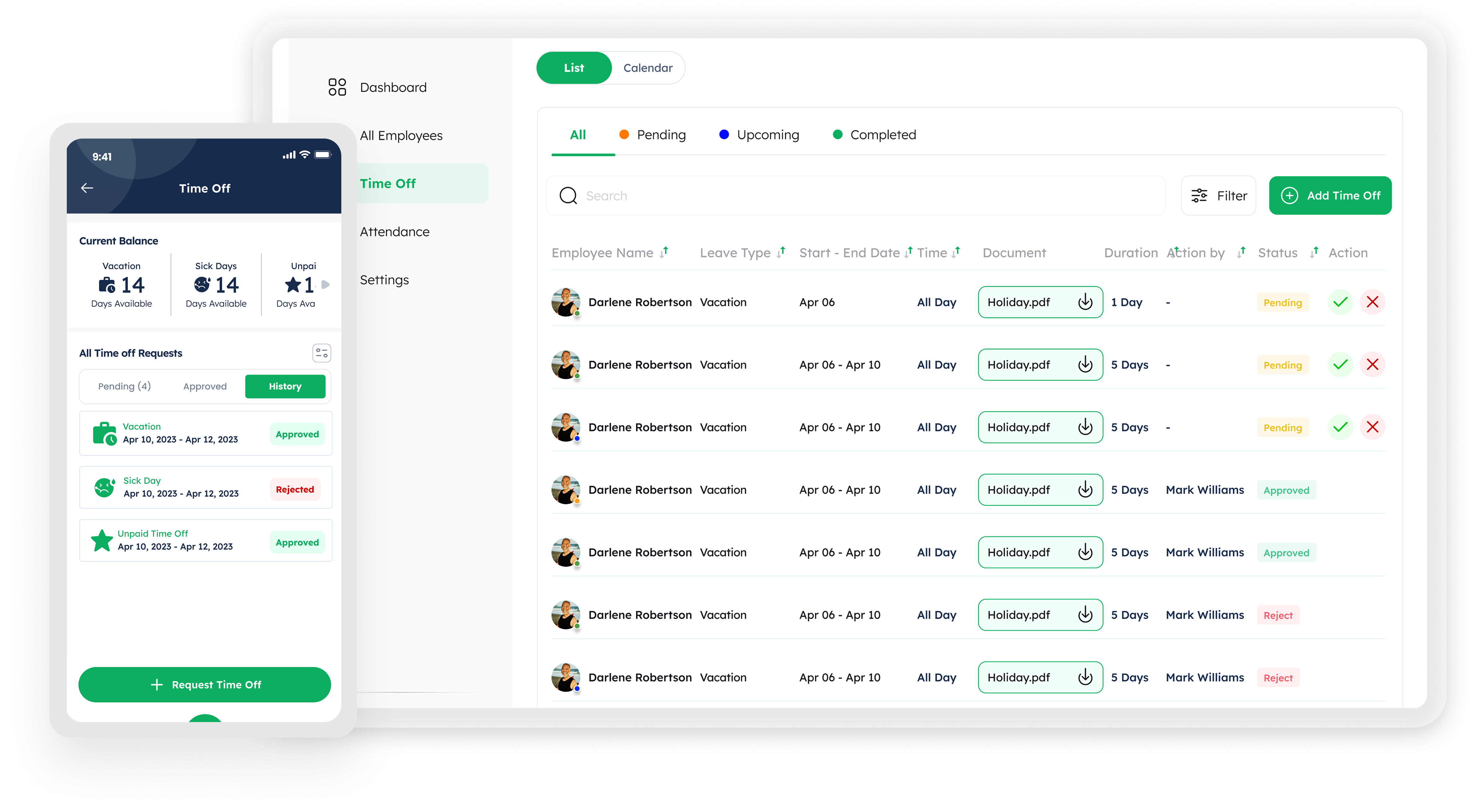Select History segment in mobile requests
This screenshot has width=1472, height=812.
(x=284, y=387)
